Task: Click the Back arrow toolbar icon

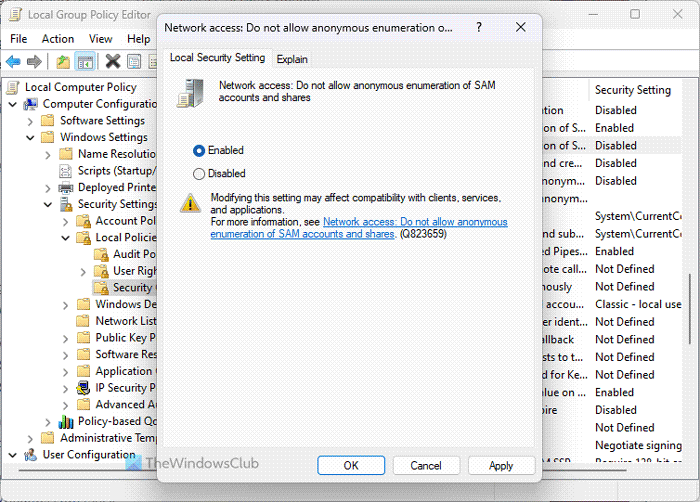Action: 13,61
